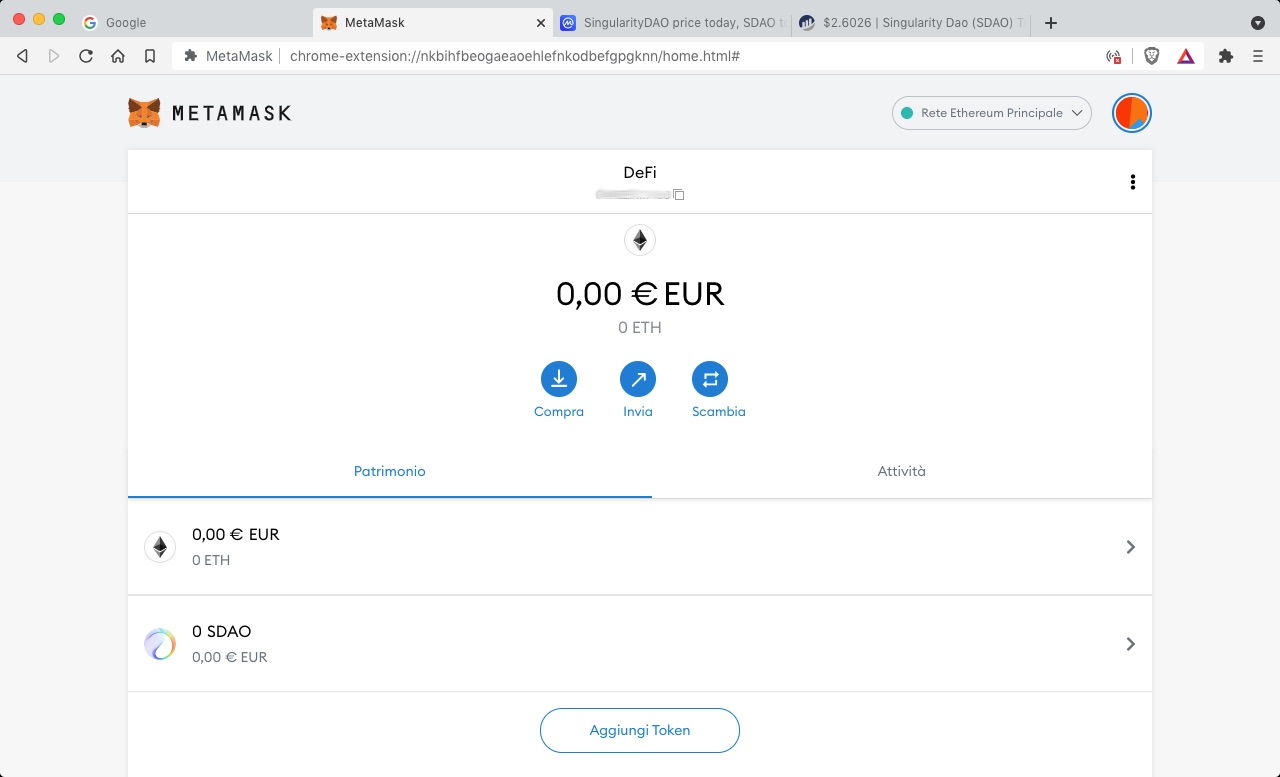Click the Invia arrow icon
This screenshot has width=1280, height=777.
pyautogui.click(x=638, y=379)
